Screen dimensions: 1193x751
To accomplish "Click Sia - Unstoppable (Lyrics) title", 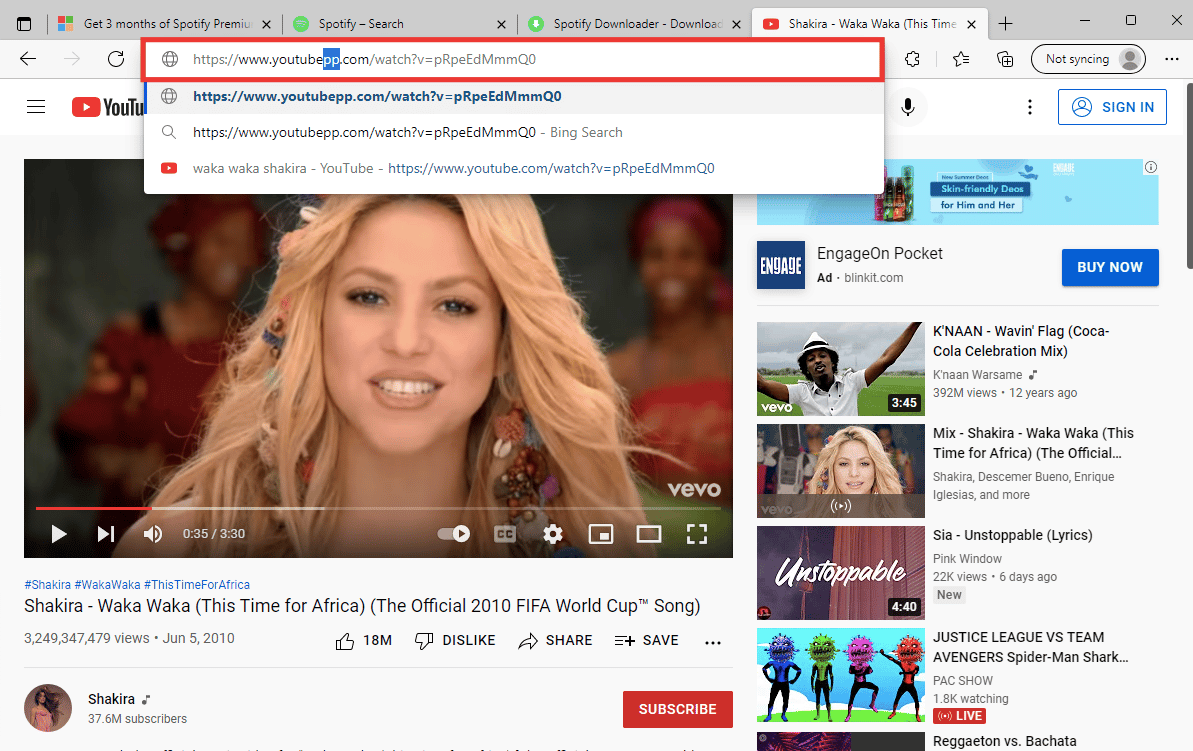I will [1013, 535].
